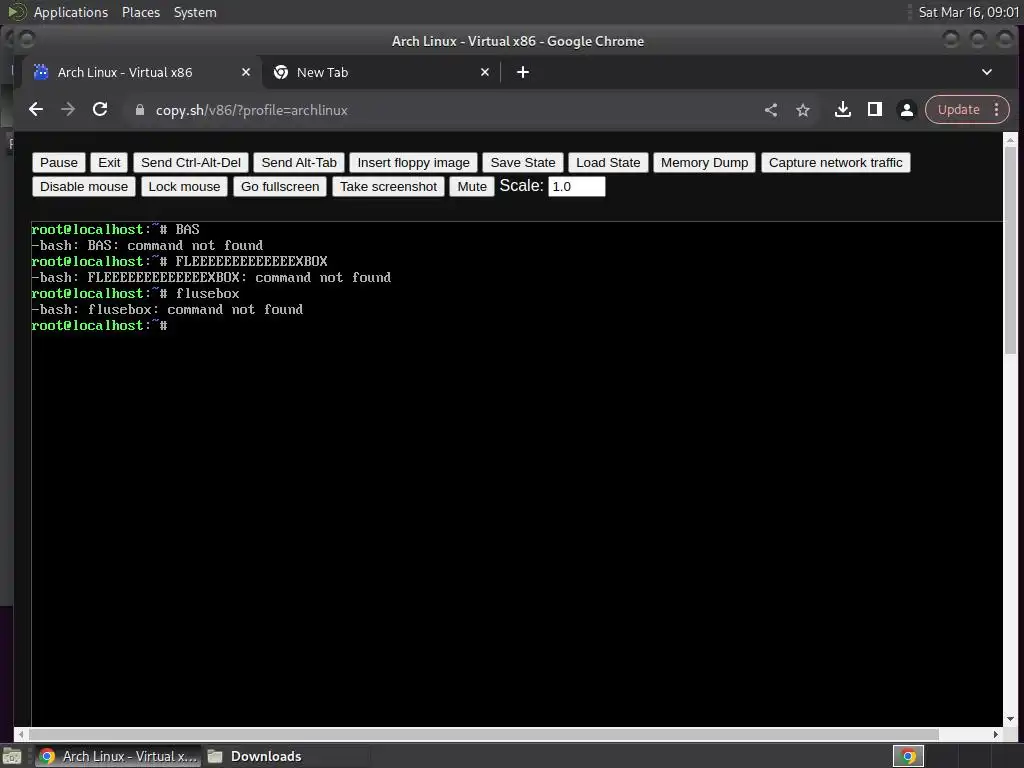Click the Load State button
This screenshot has width=1024, height=768.
coord(608,163)
